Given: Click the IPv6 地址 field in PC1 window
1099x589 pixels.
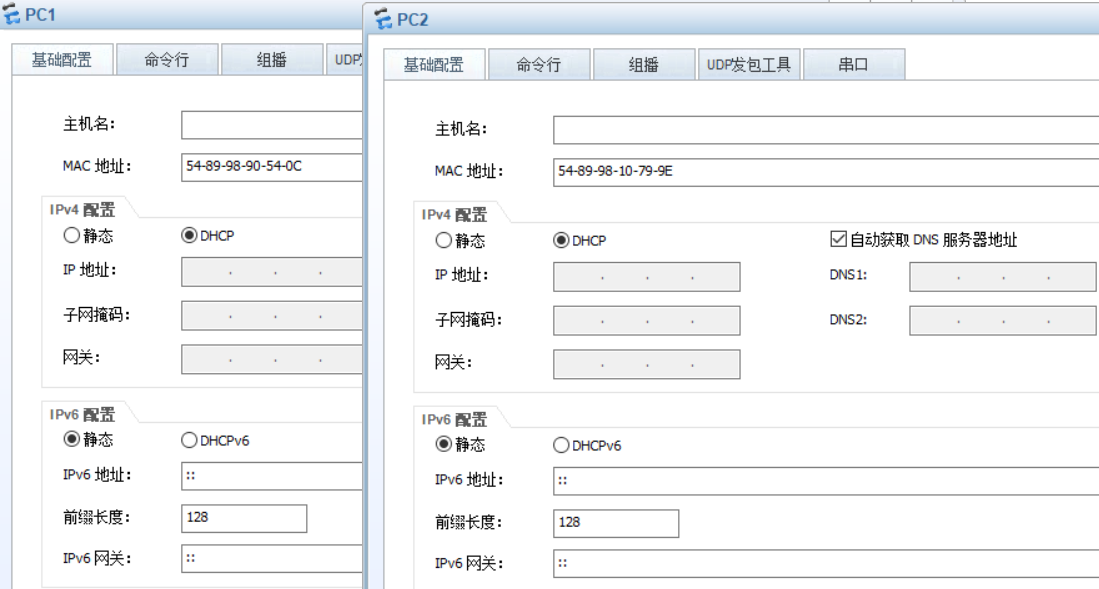Looking at the screenshot, I should tap(272, 476).
